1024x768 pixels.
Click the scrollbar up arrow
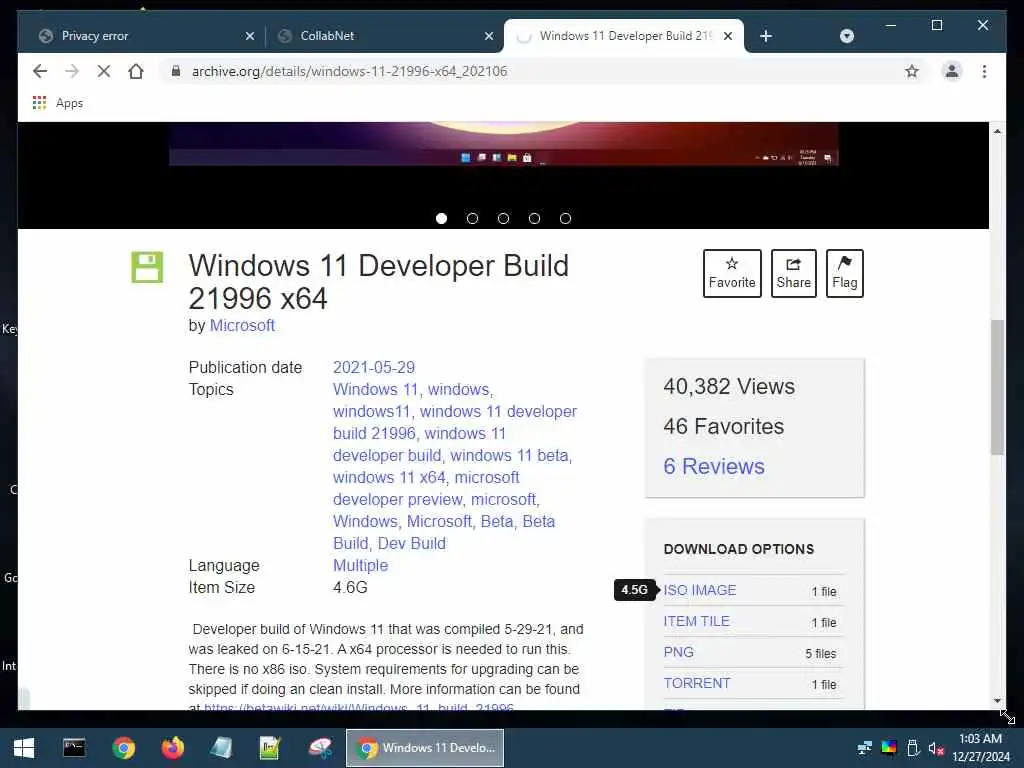coord(997,131)
